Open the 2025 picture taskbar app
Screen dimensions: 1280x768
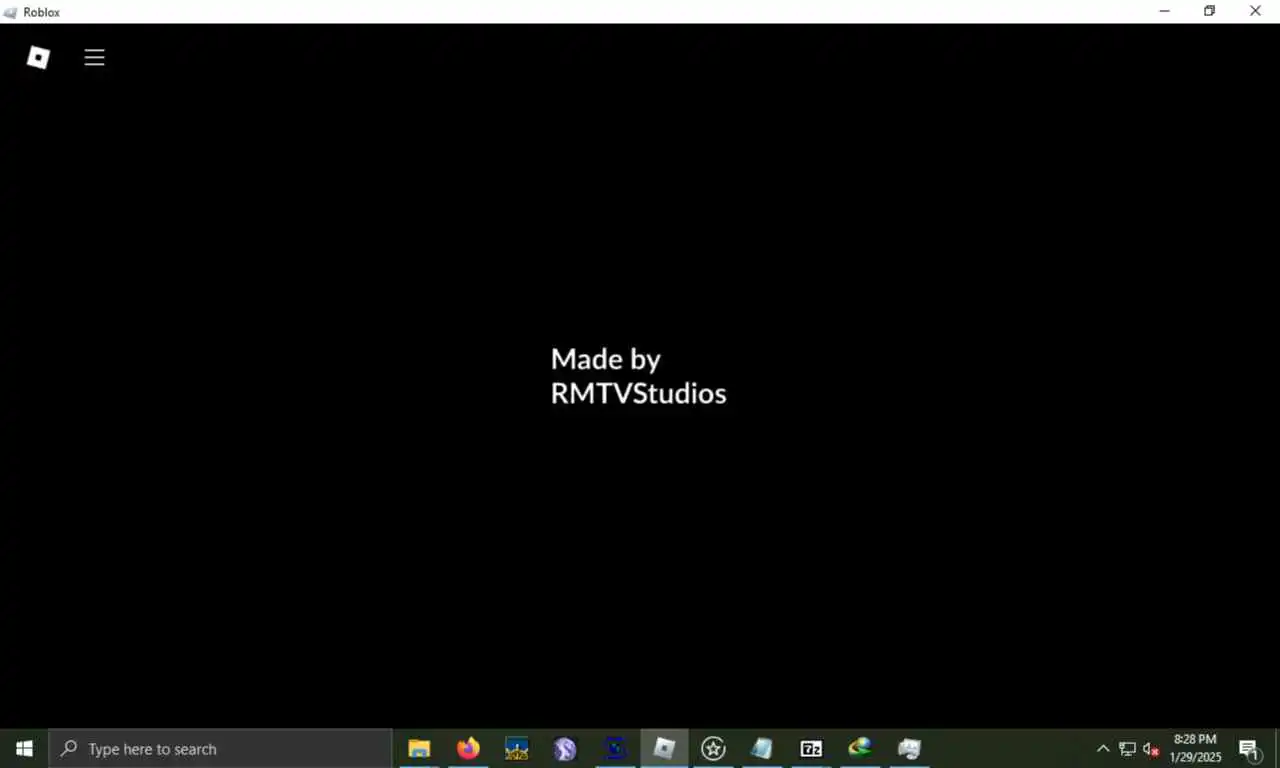click(x=517, y=748)
